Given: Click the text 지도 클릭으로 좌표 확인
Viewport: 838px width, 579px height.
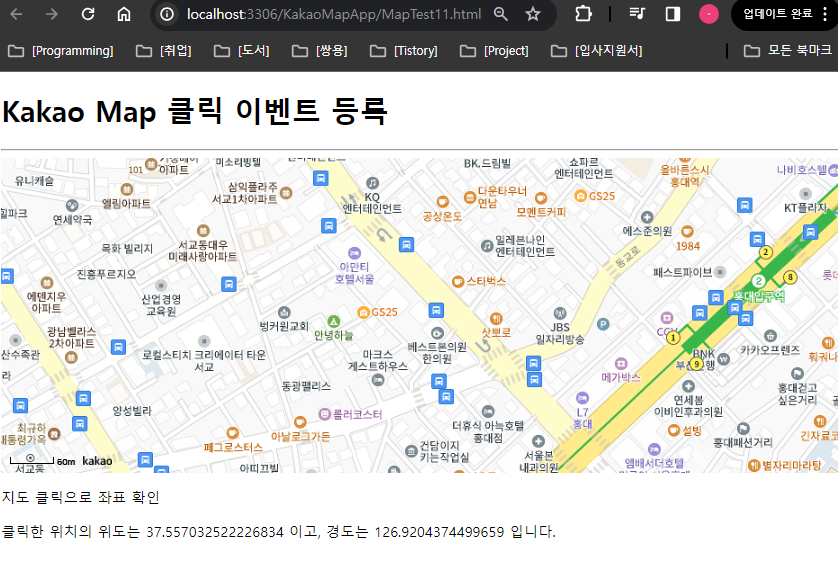Looking at the screenshot, I should tap(81, 498).
